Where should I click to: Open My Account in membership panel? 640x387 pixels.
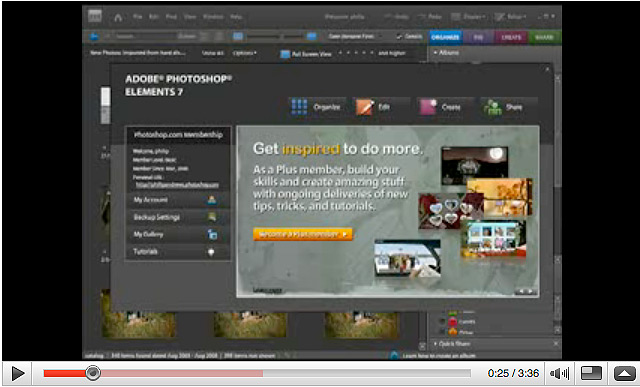[178, 200]
